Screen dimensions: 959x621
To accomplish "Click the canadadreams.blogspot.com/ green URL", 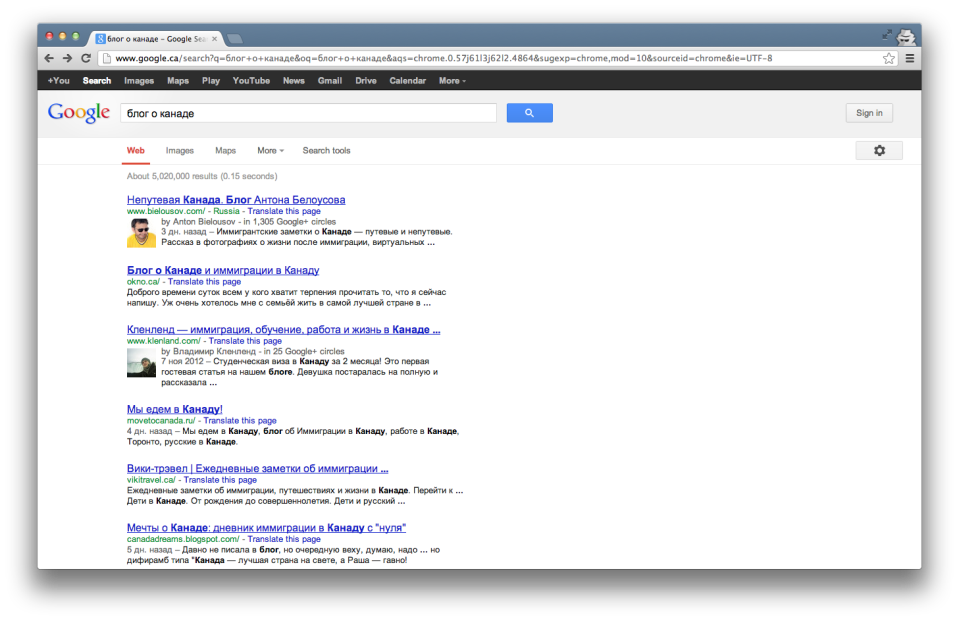I will click(x=183, y=539).
